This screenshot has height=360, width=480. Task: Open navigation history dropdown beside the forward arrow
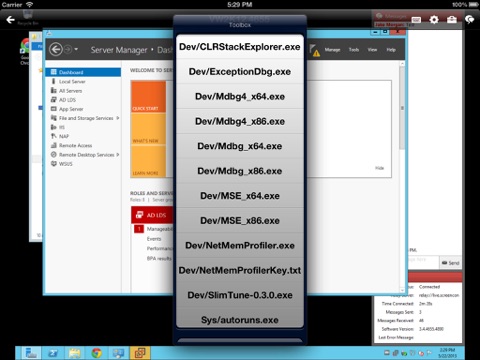click(x=76, y=49)
